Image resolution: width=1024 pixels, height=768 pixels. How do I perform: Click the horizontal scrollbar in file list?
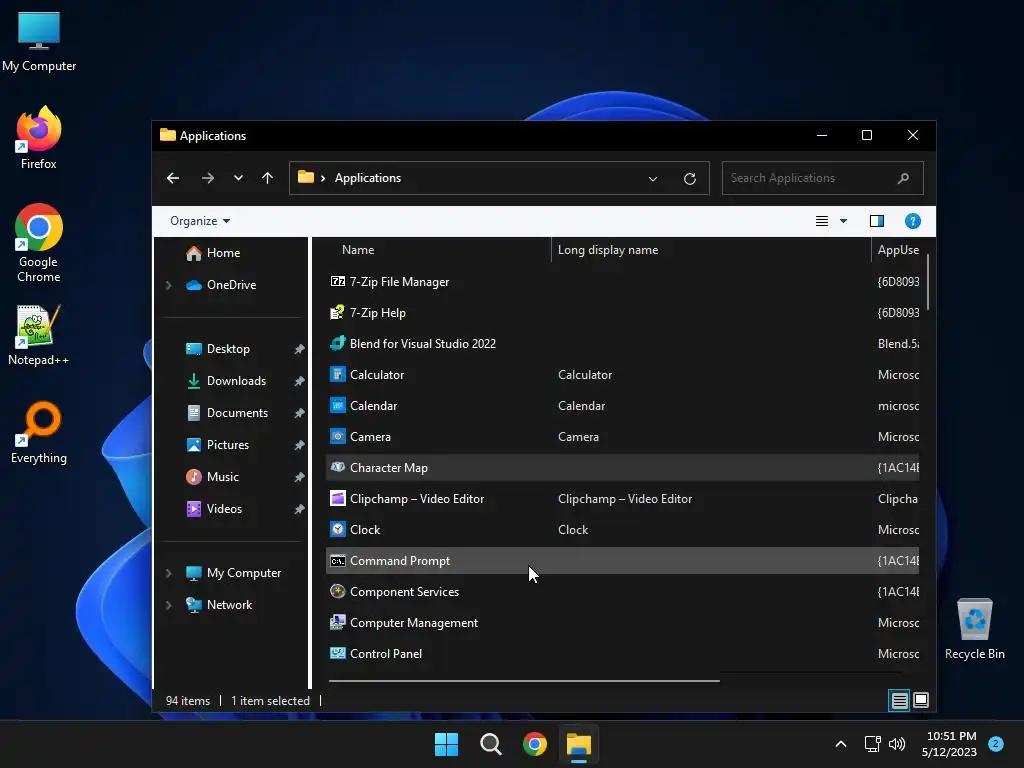524,680
